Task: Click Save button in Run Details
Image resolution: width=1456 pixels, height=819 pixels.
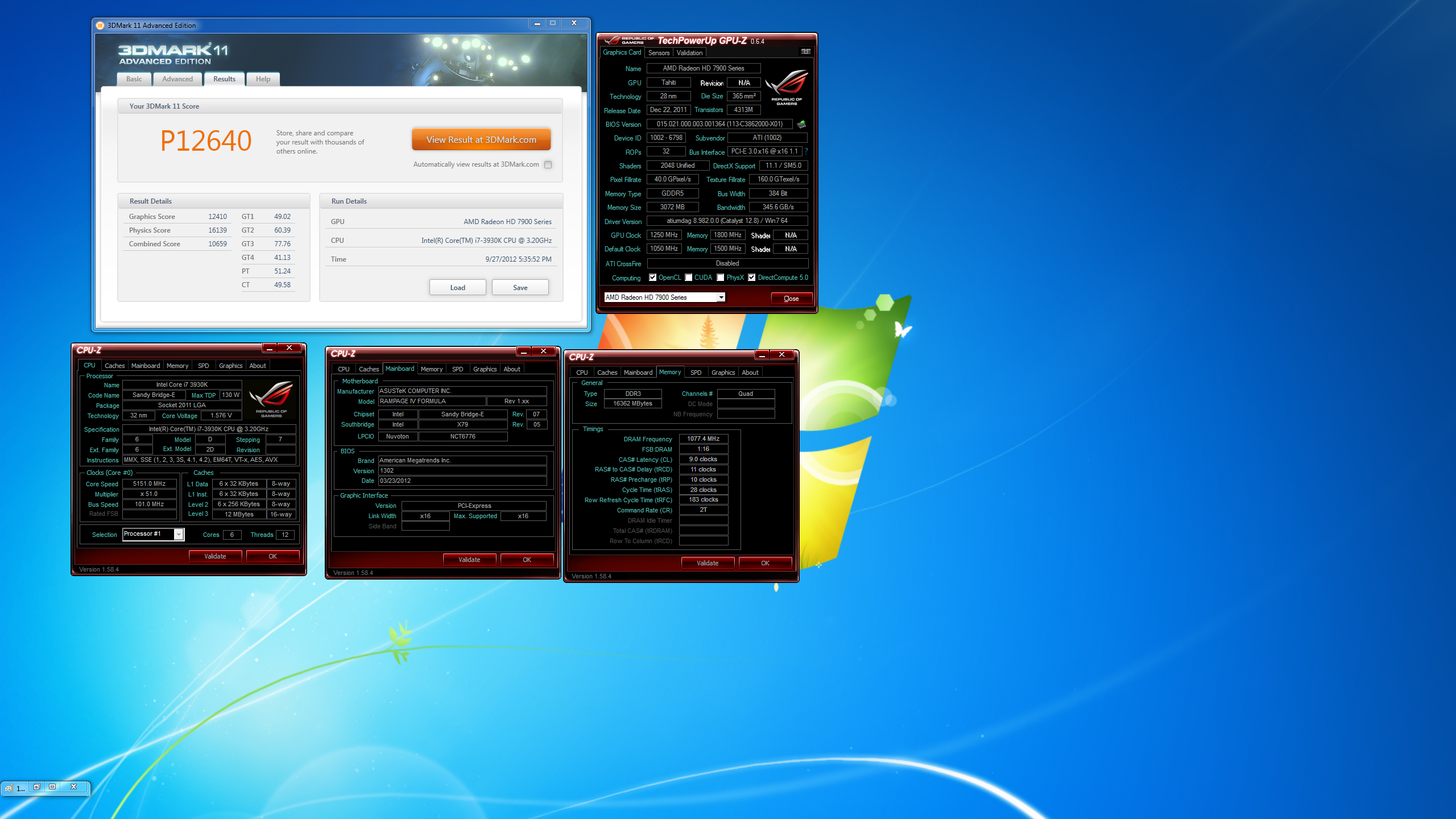Action: 520,287
